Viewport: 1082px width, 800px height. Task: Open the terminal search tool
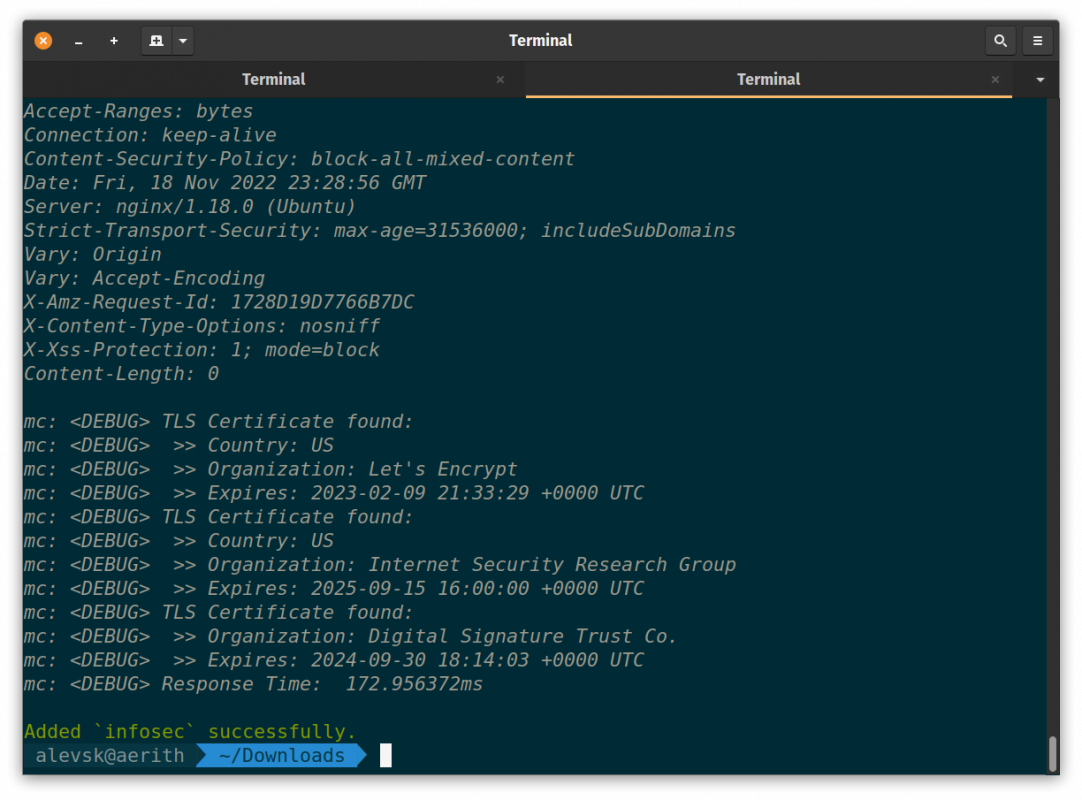pyautogui.click(x=999, y=41)
